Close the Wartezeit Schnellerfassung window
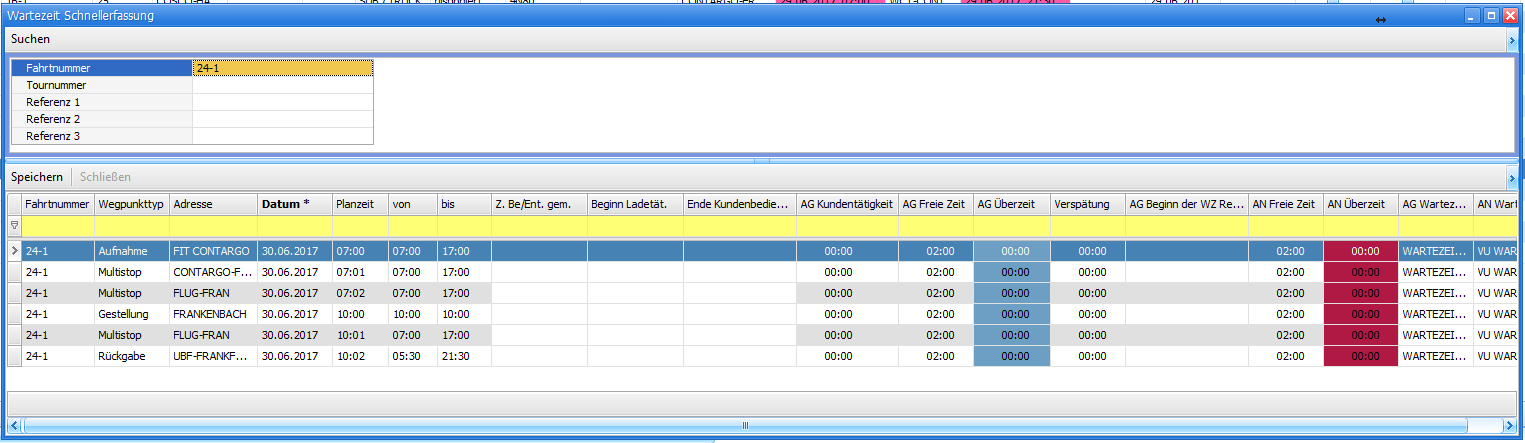This screenshot has width=1525, height=443. [1510, 16]
